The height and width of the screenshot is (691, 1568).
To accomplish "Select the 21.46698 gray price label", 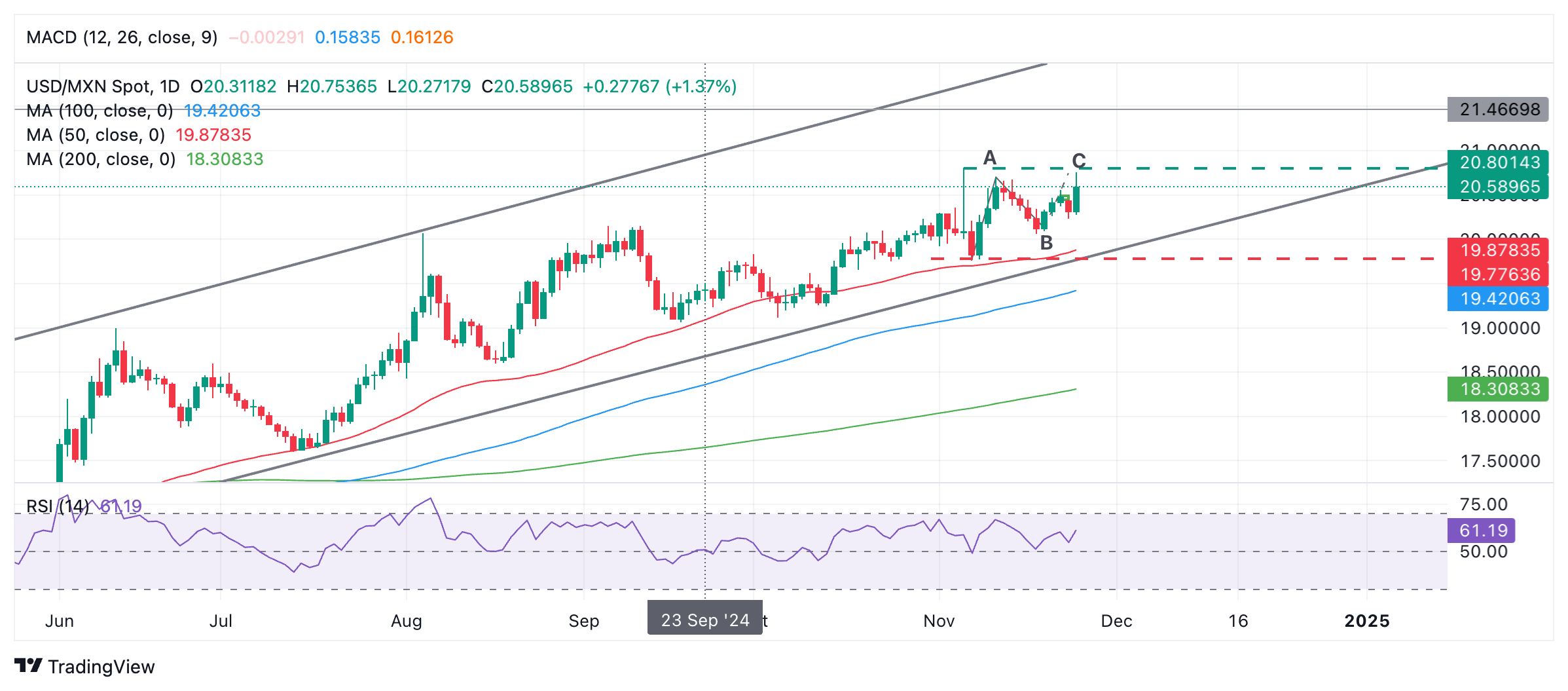I will point(1498,109).
